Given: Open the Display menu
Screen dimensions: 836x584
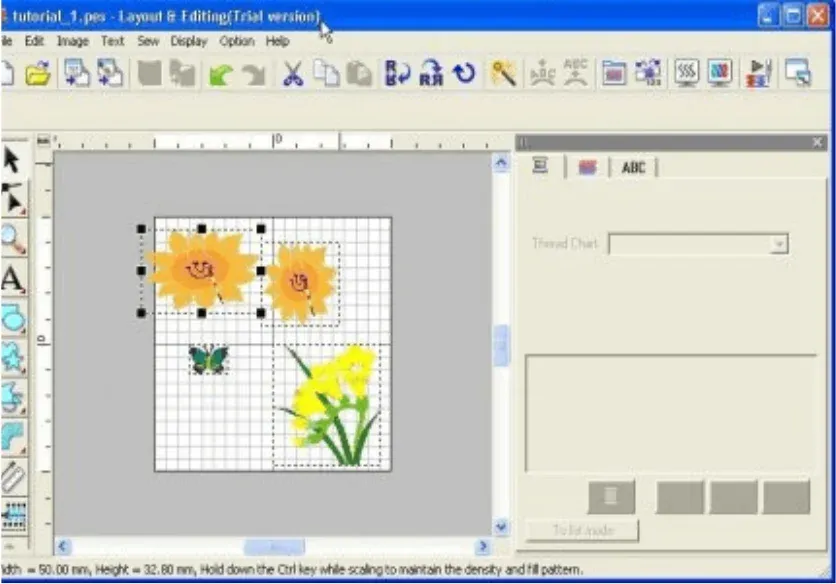Looking at the screenshot, I should tap(189, 41).
